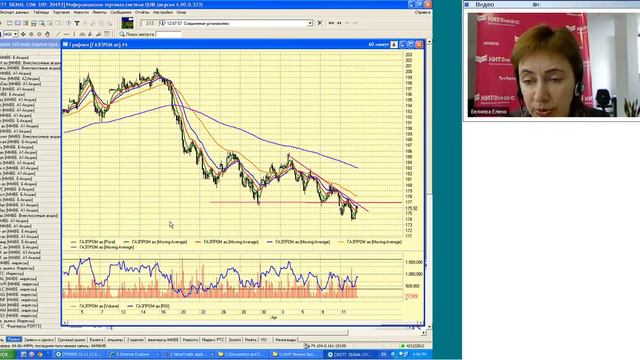Click the magnifier icon beside Поиск эксперта
This screenshot has width=640, height=360.
coord(122,34)
